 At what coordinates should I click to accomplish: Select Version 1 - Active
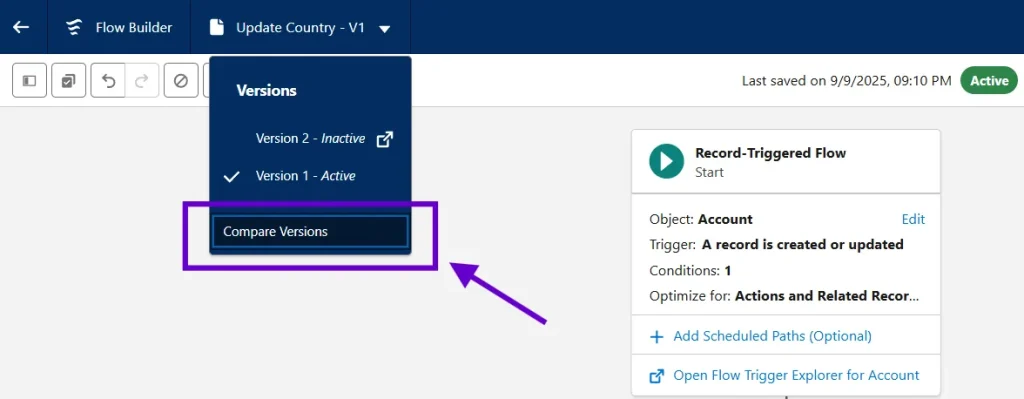(x=306, y=176)
